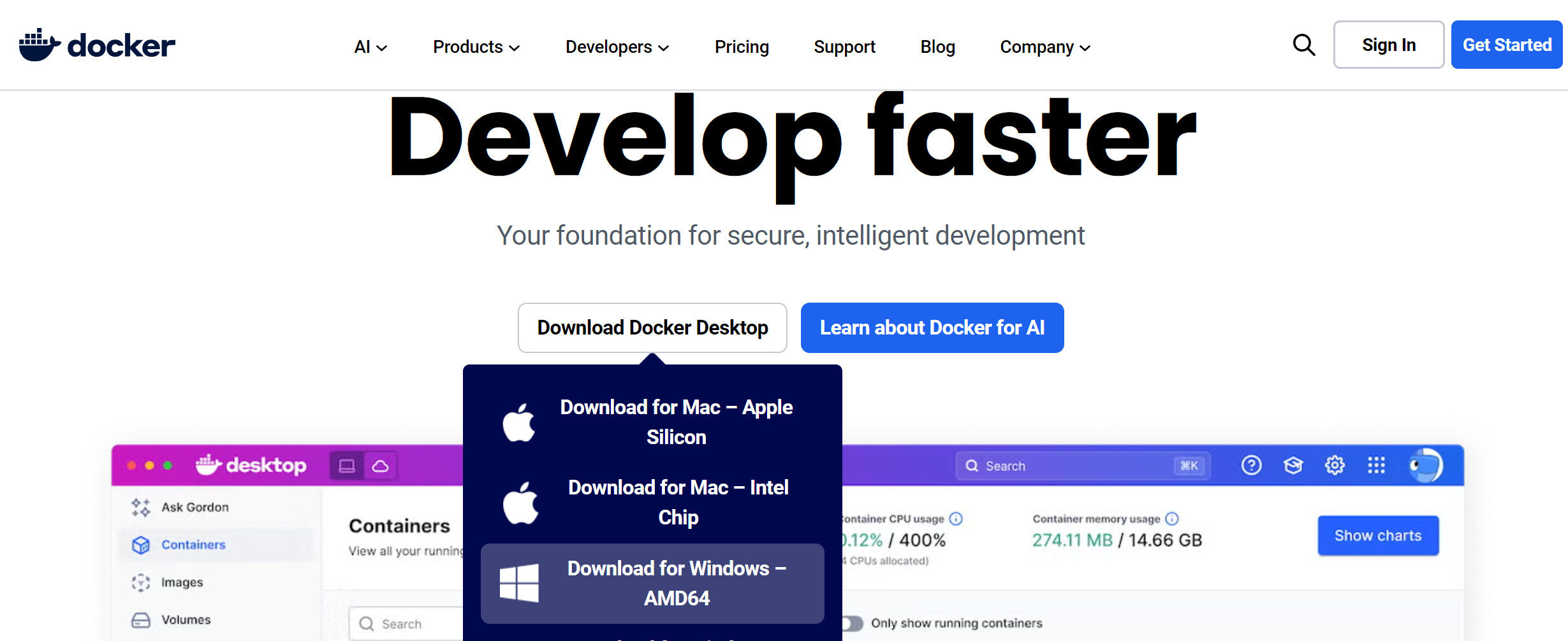Screen dimensions: 1568x641
Task: Open the help question mark icon
Action: point(1251,465)
